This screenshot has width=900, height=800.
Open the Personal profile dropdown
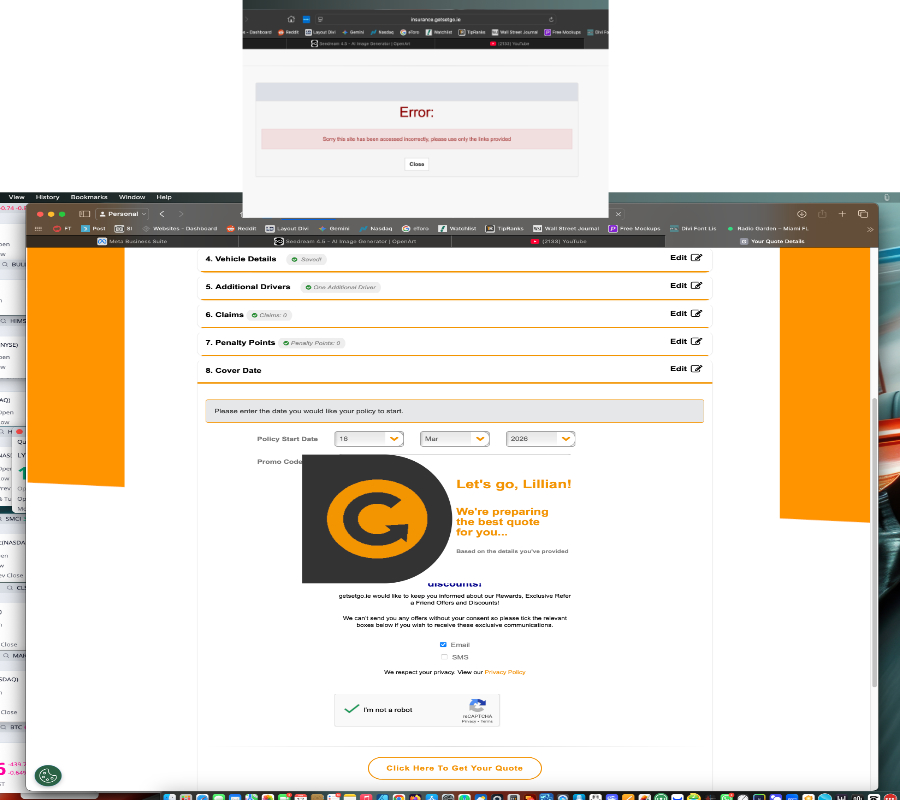tap(122, 214)
